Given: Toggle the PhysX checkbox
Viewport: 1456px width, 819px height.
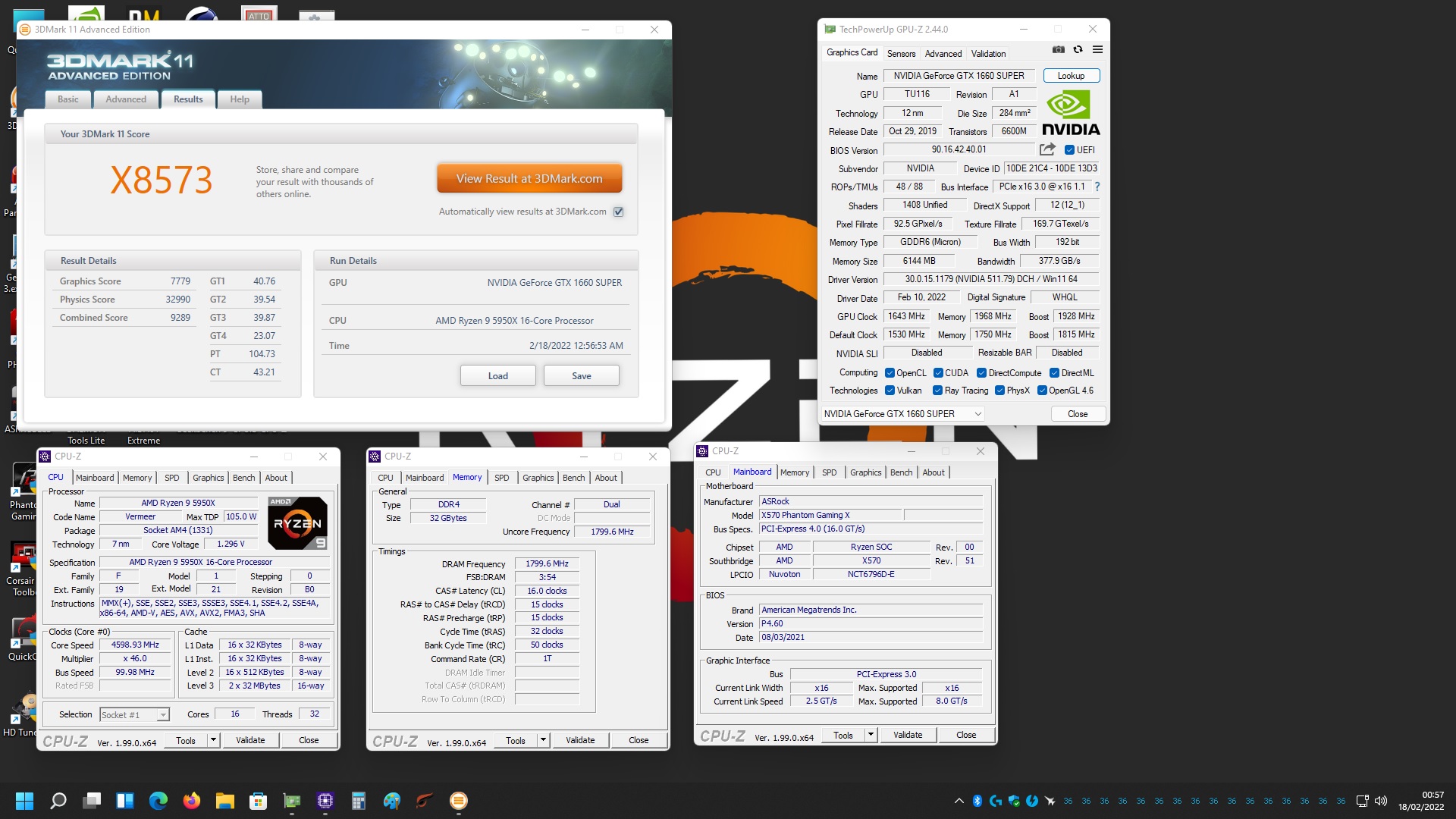Looking at the screenshot, I should (x=1000, y=391).
